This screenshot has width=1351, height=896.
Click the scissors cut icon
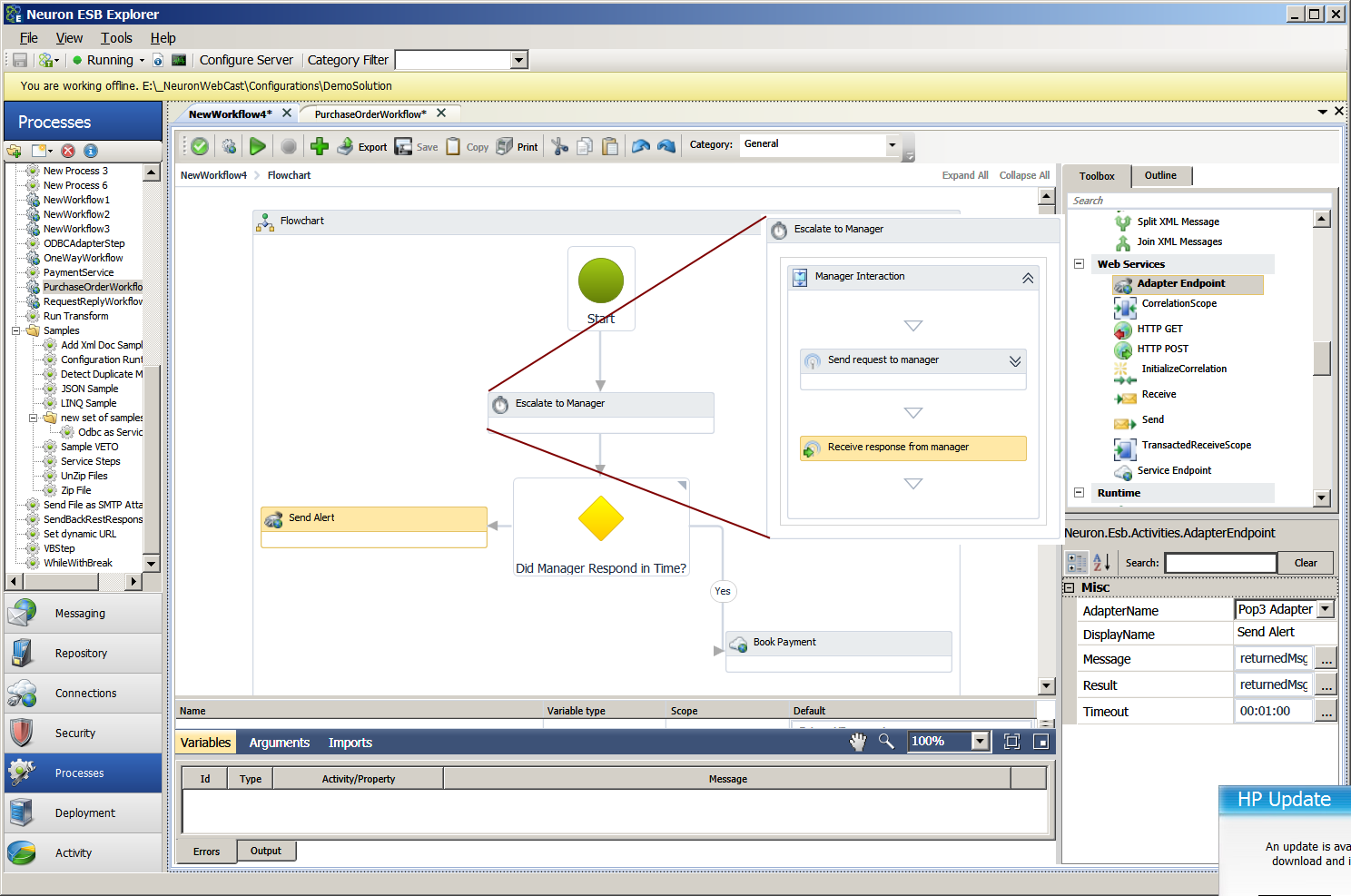(x=560, y=146)
